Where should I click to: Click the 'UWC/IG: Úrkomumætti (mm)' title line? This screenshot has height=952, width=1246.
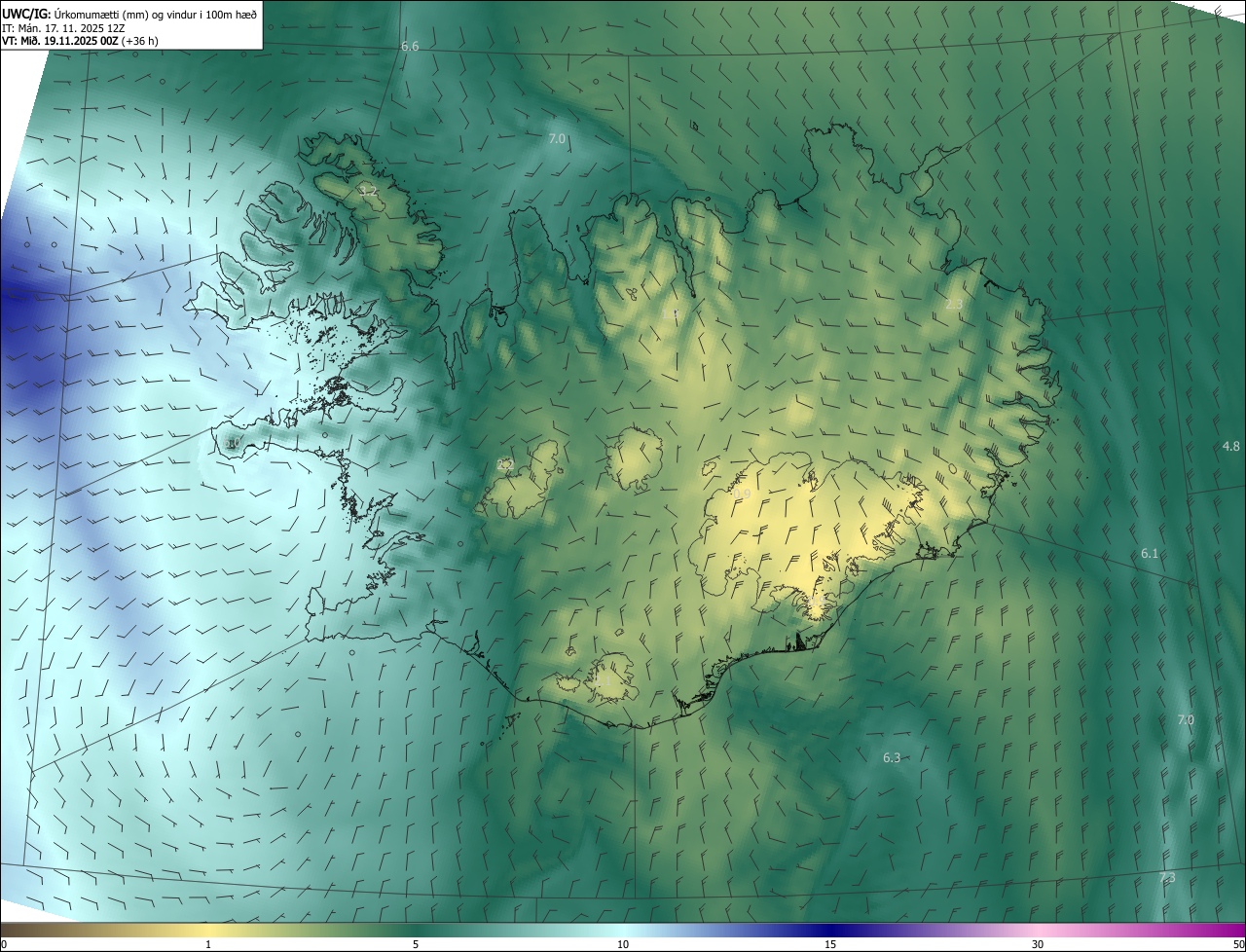tap(130, 14)
